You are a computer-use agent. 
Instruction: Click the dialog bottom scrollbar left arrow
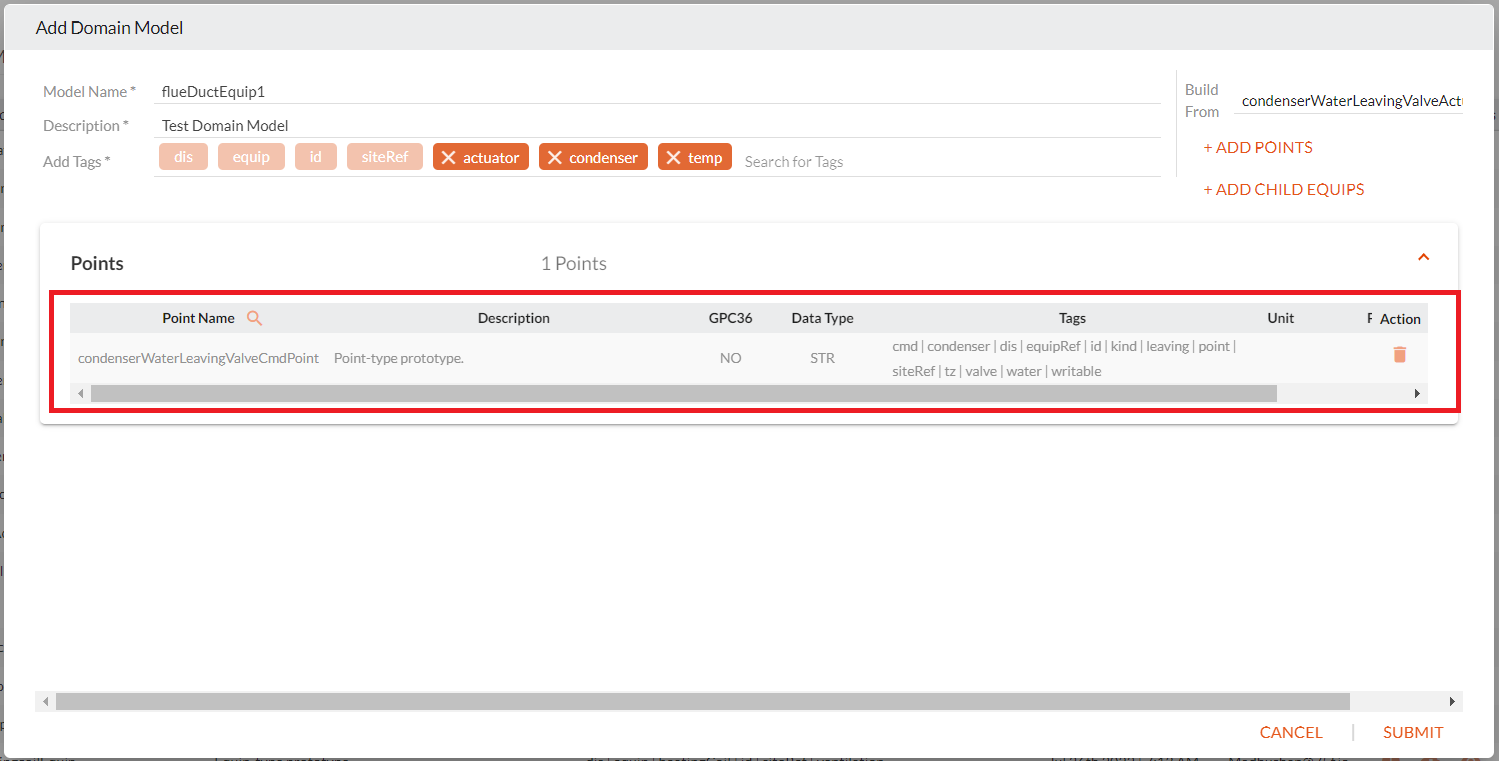click(x=46, y=702)
